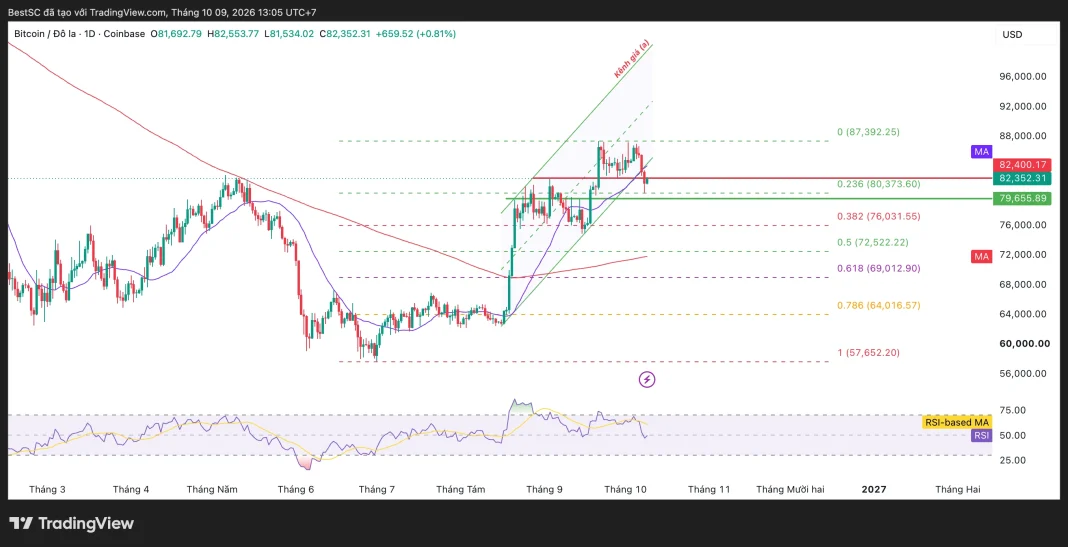Viewport: 1068px width, 547px height.
Task: Click Tháng 9 on the time axis
Action: coord(544,489)
